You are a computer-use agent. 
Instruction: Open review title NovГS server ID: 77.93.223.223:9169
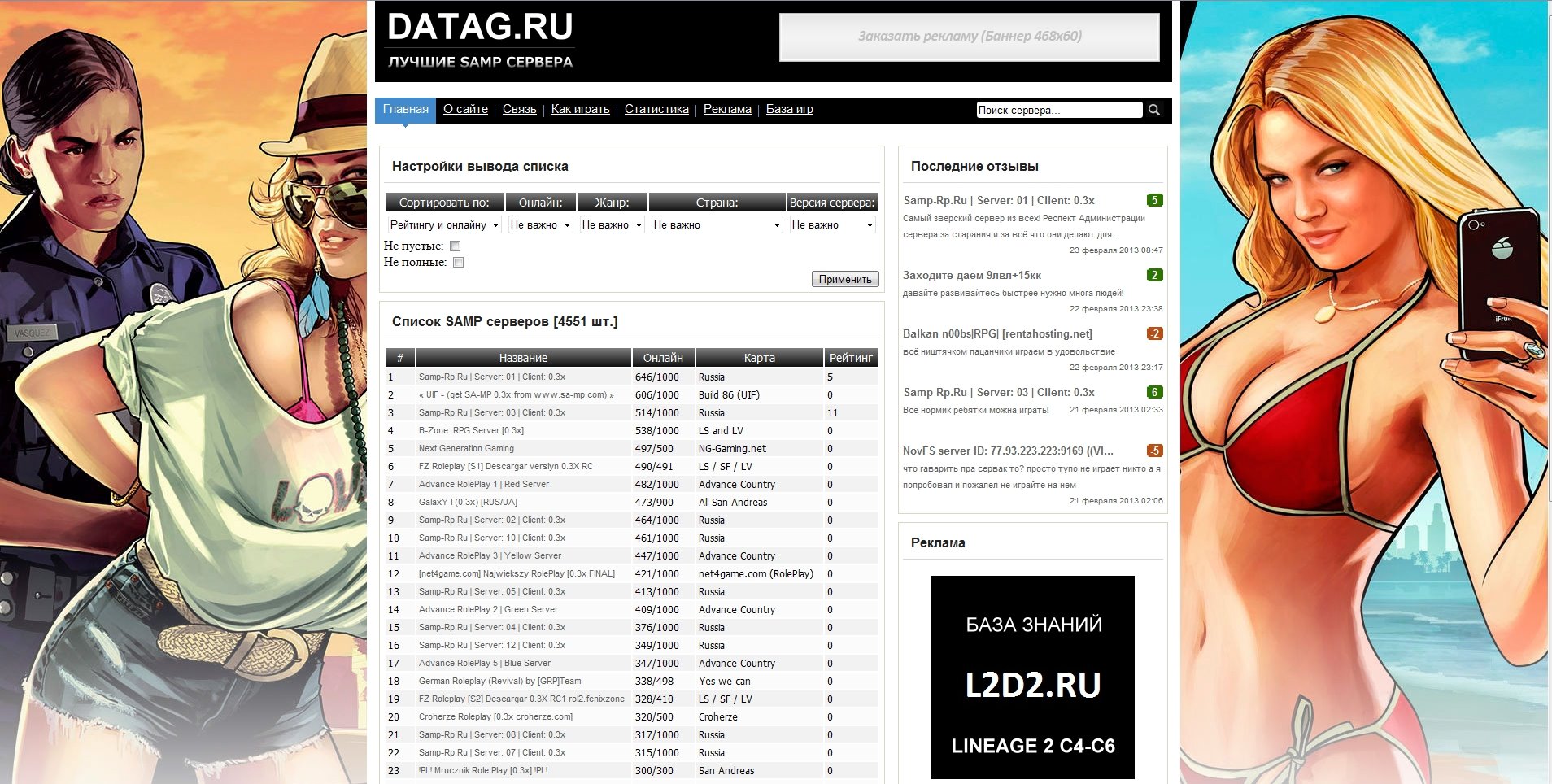point(1008,451)
